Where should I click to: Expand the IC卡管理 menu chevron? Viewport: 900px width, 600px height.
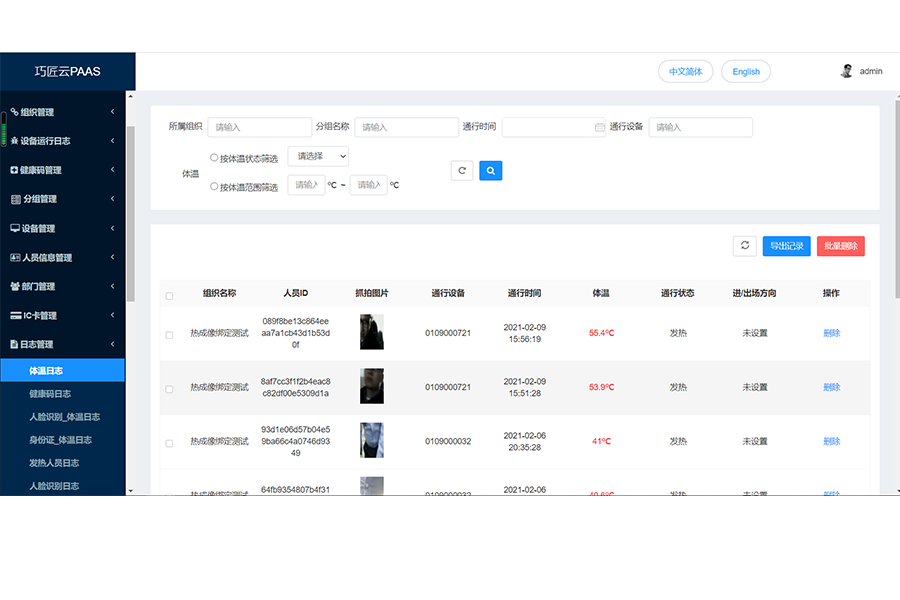pos(112,315)
